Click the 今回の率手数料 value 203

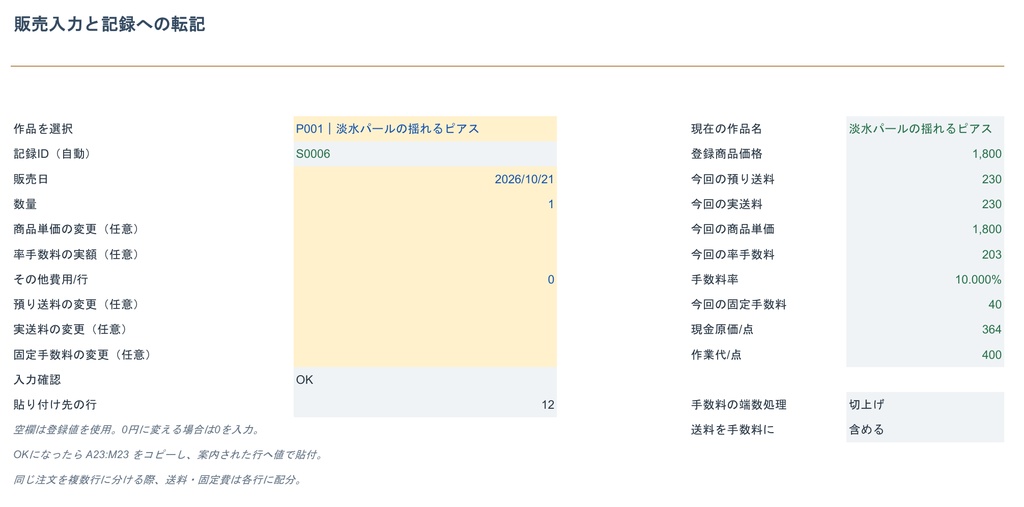coord(925,254)
